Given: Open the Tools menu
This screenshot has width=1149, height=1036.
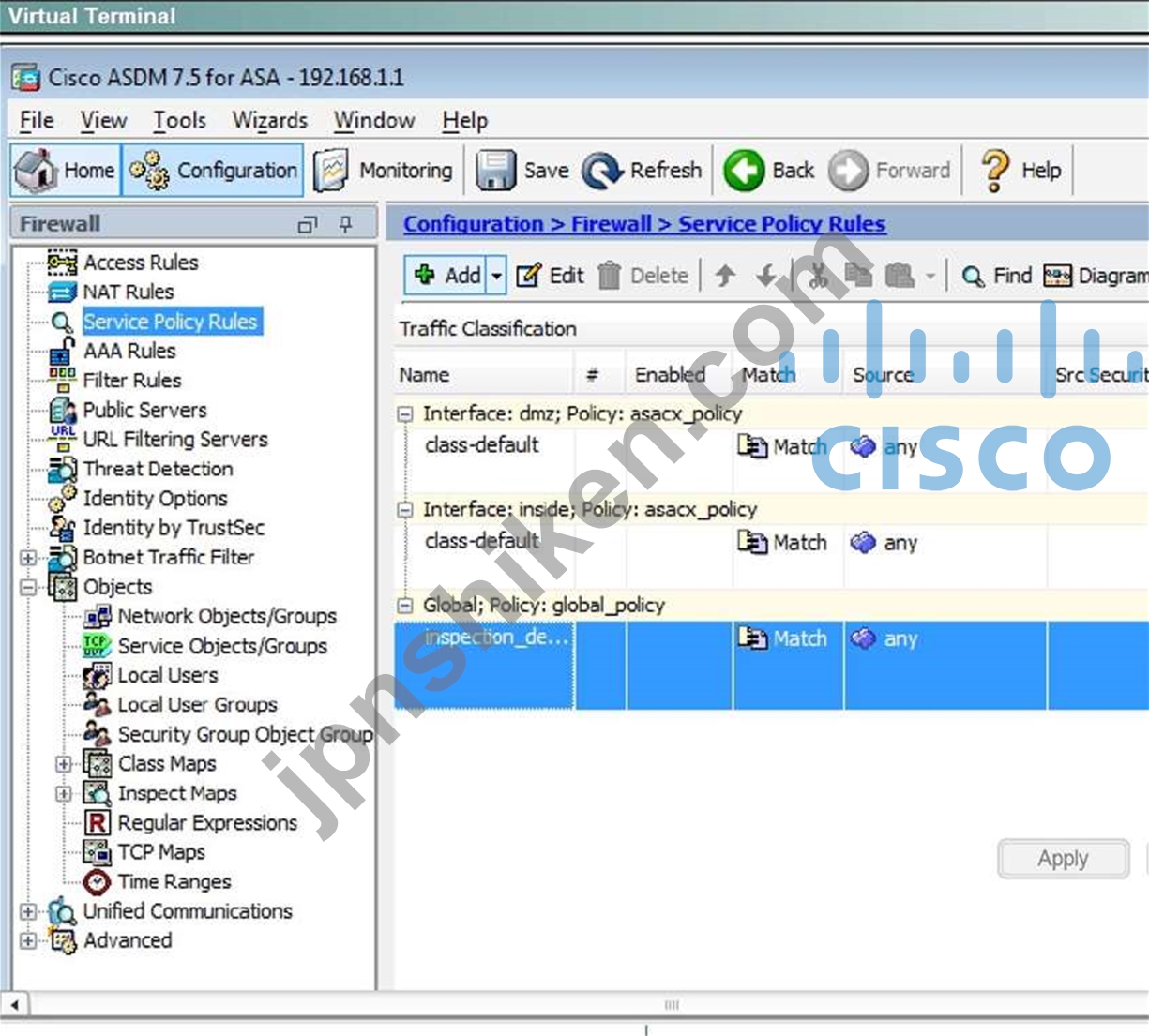Looking at the screenshot, I should pos(179,121).
